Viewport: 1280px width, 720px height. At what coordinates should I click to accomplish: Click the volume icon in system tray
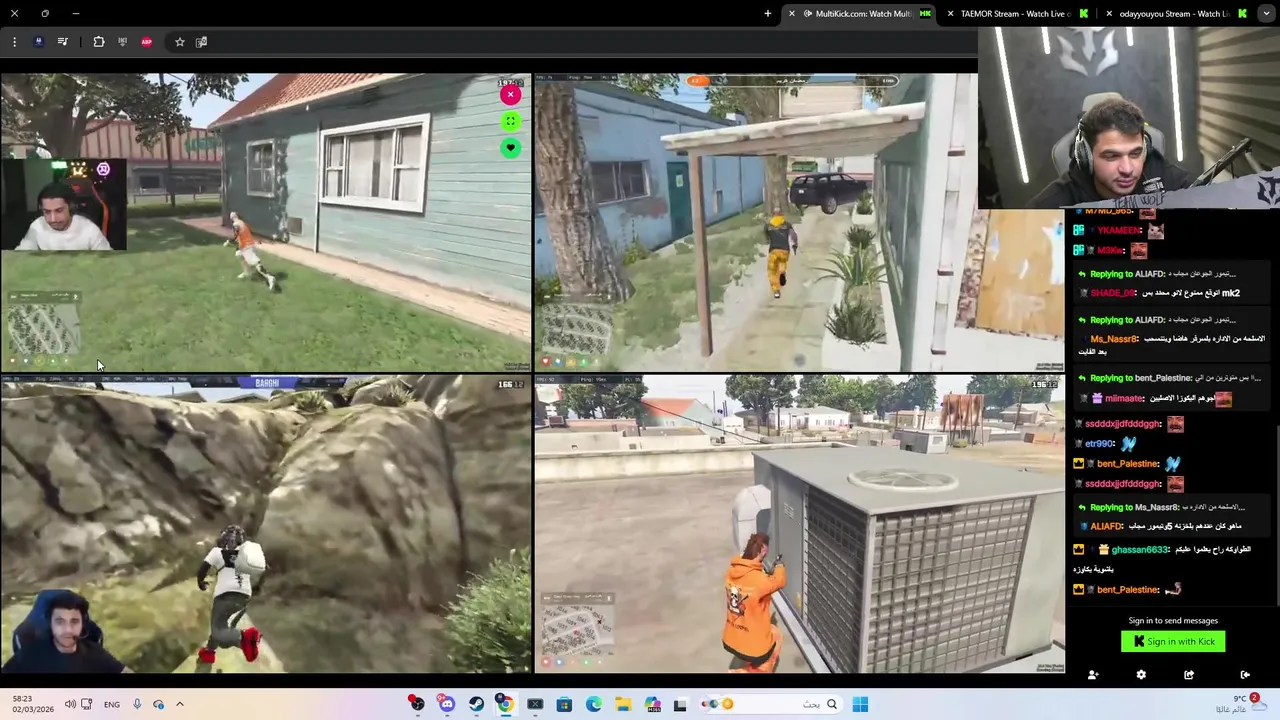(x=70, y=705)
